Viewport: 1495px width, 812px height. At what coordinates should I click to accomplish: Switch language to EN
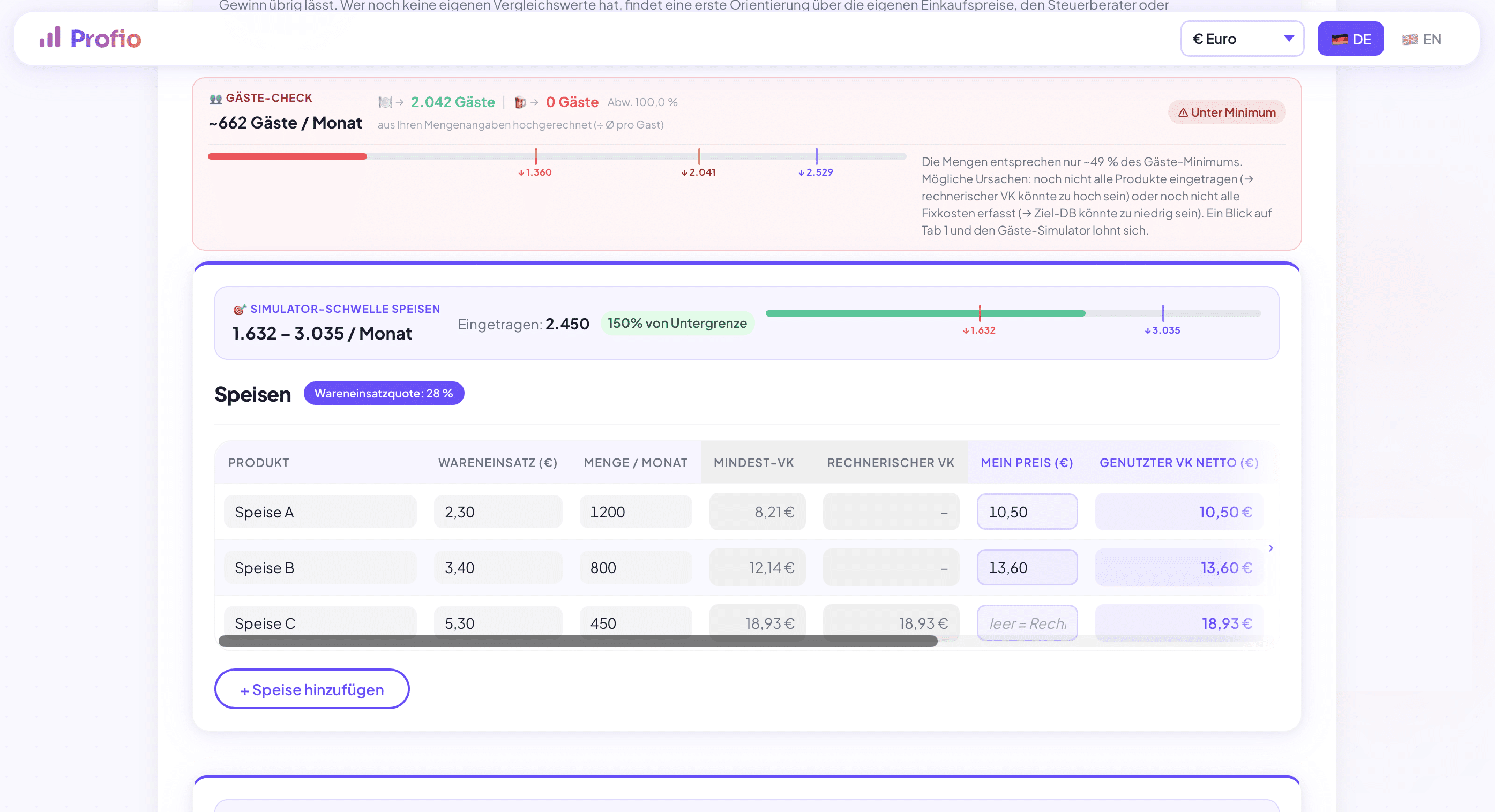click(1421, 39)
